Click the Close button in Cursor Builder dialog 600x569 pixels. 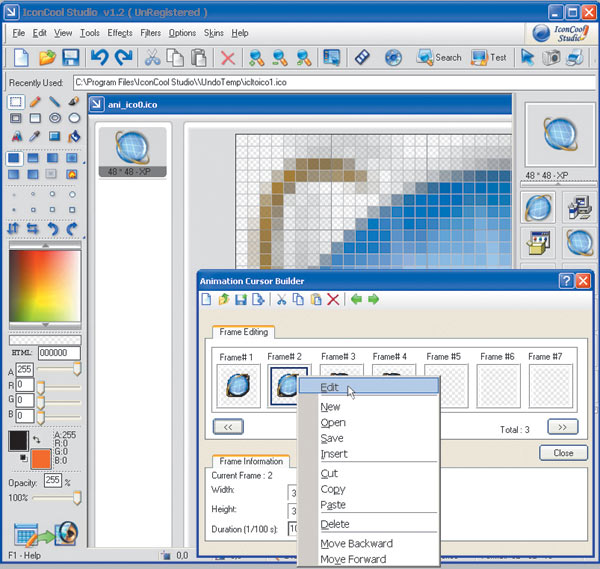click(563, 453)
